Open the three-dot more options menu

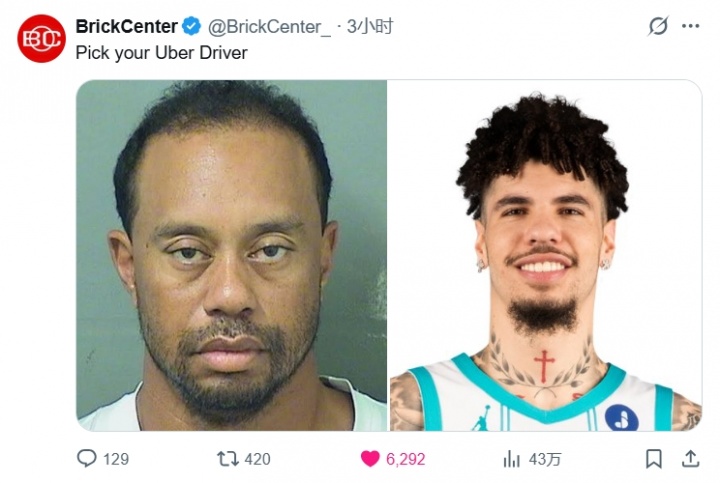tap(691, 26)
